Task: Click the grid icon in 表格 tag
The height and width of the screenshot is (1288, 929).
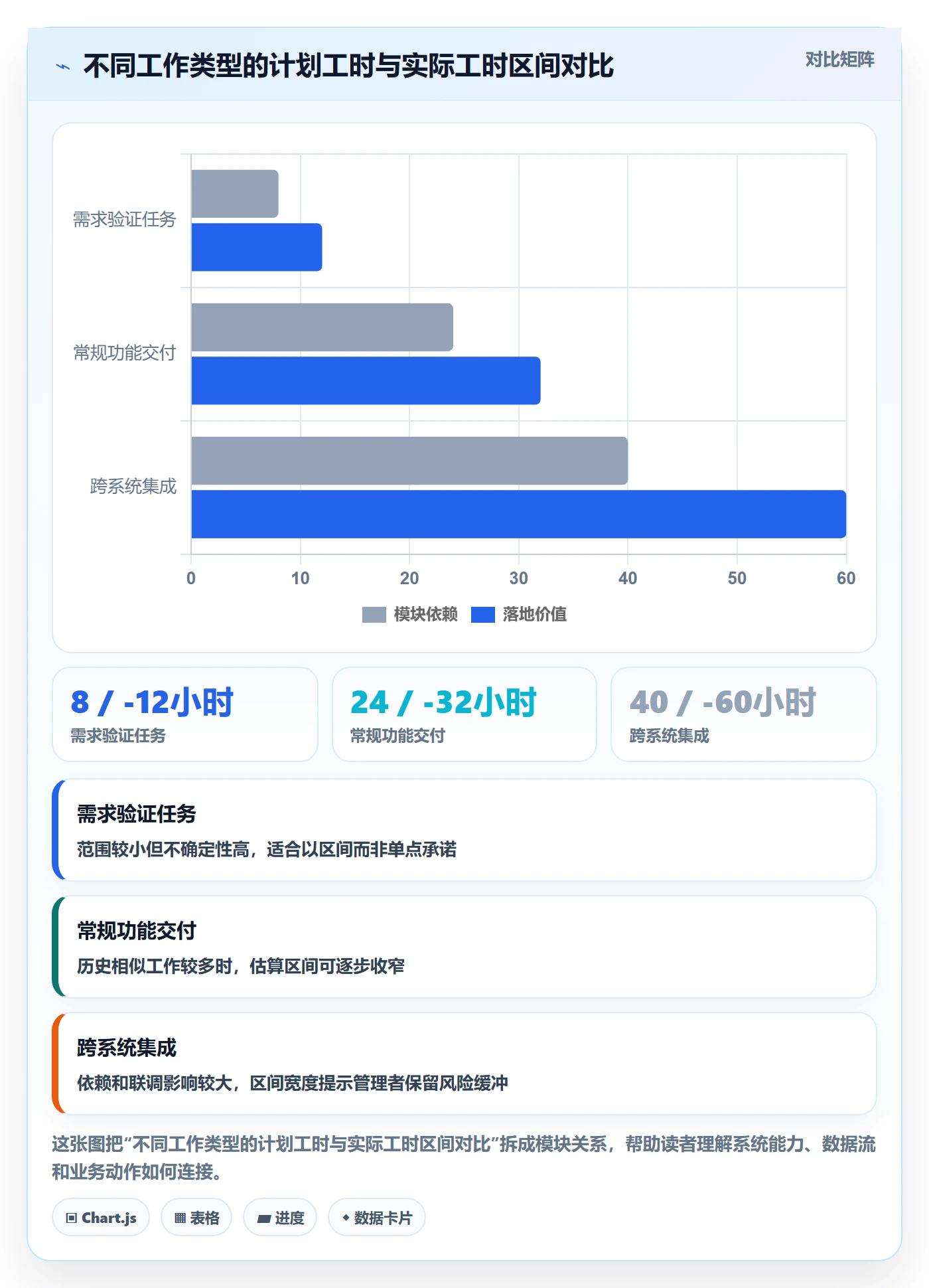Action: [180, 1218]
